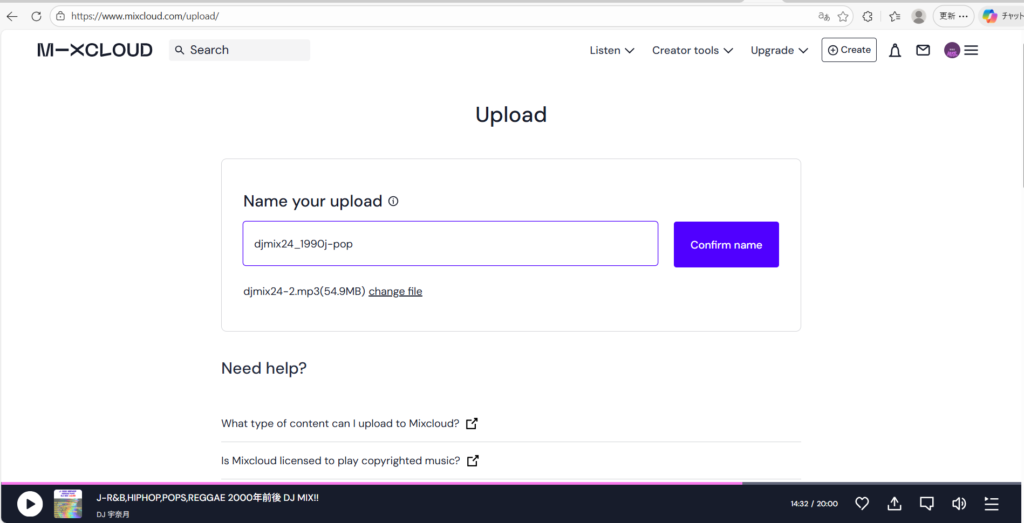Viewport: 1024px width, 523px height.
Task: Click the pink playback progress bar
Action: [370, 483]
